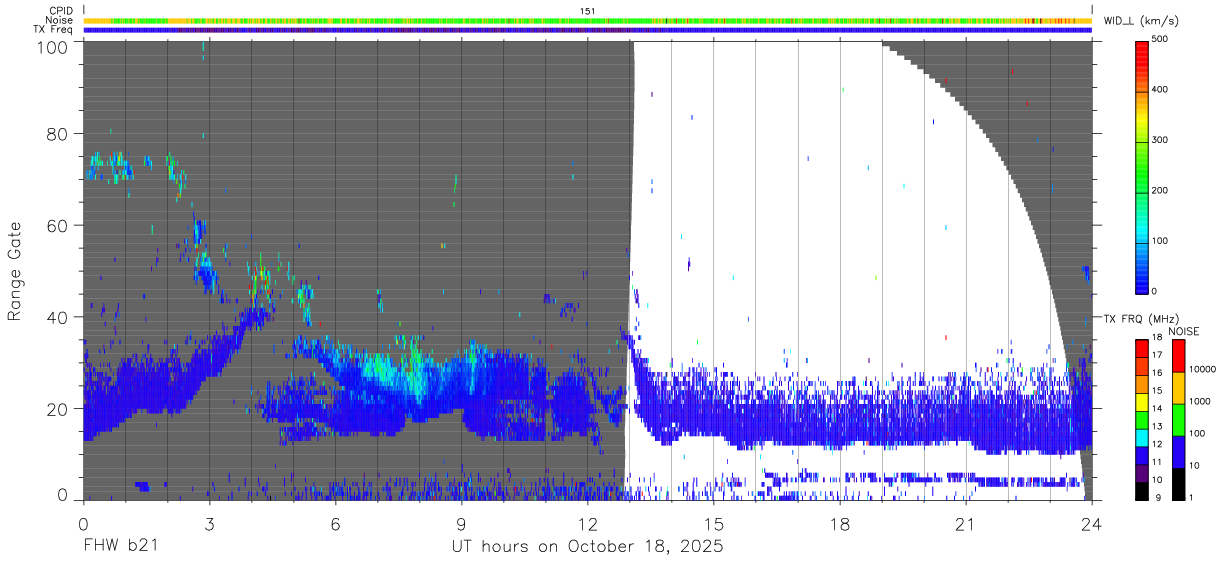Click the 1000 noise tick label

1200,402
